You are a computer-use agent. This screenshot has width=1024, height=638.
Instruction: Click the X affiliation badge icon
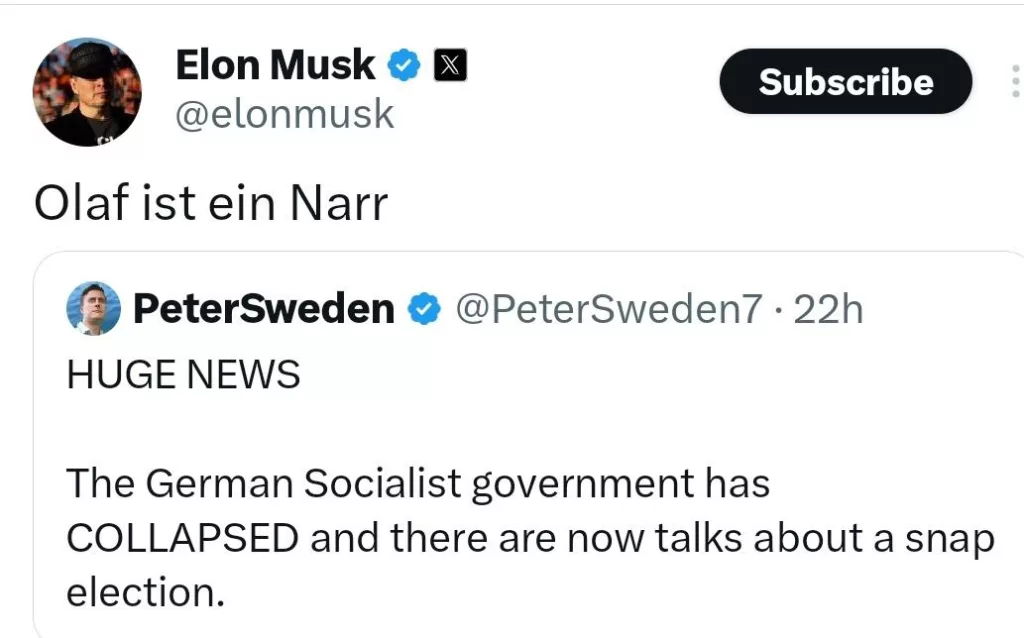pos(451,65)
